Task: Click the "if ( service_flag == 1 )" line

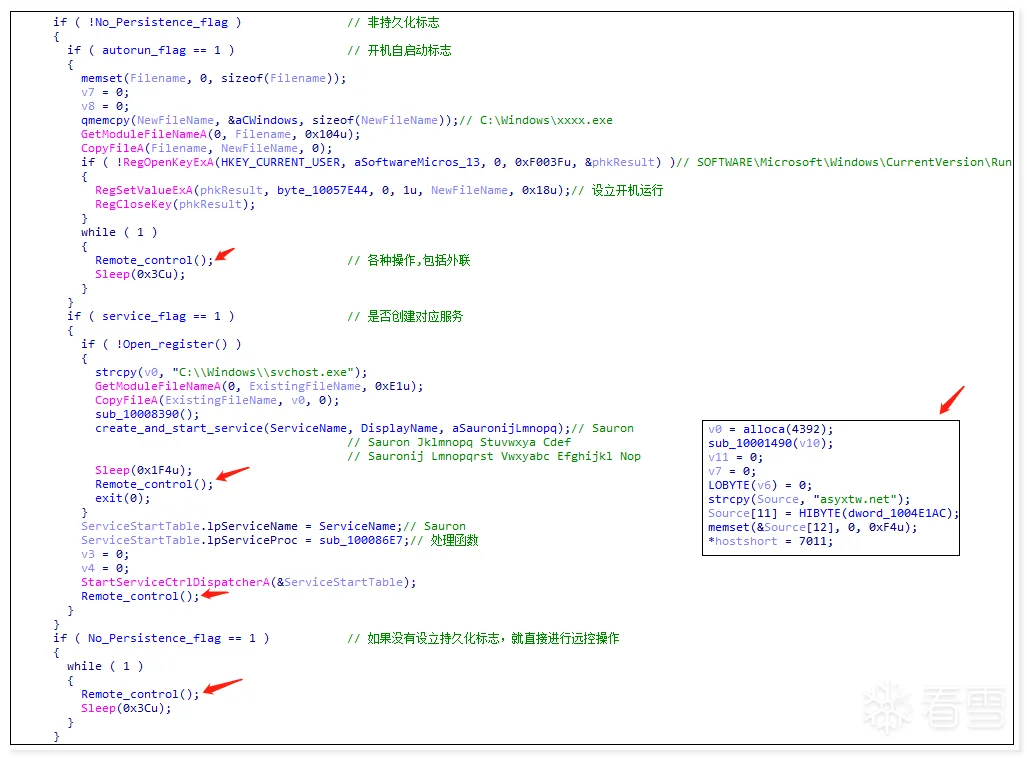Action: 151,316
